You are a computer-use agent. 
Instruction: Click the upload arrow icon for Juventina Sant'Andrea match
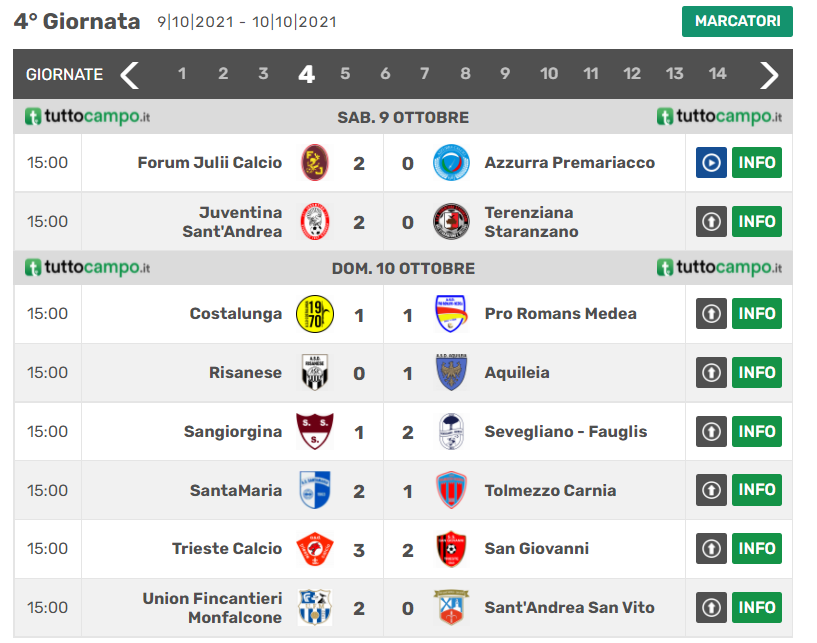click(711, 221)
